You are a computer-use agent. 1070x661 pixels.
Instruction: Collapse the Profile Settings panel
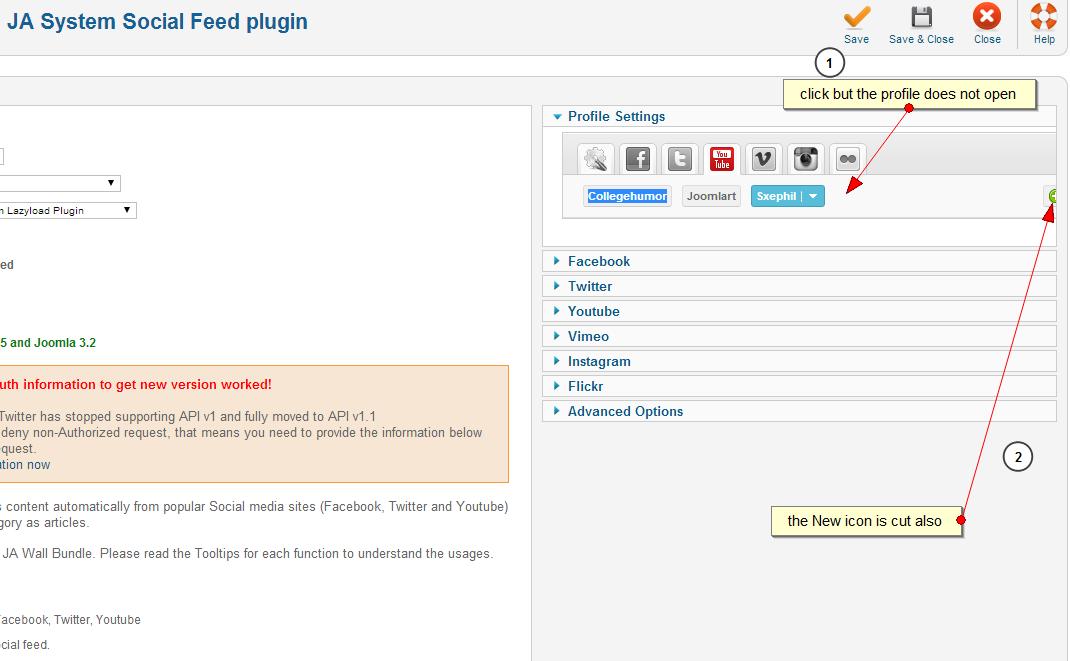click(x=616, y=117)
